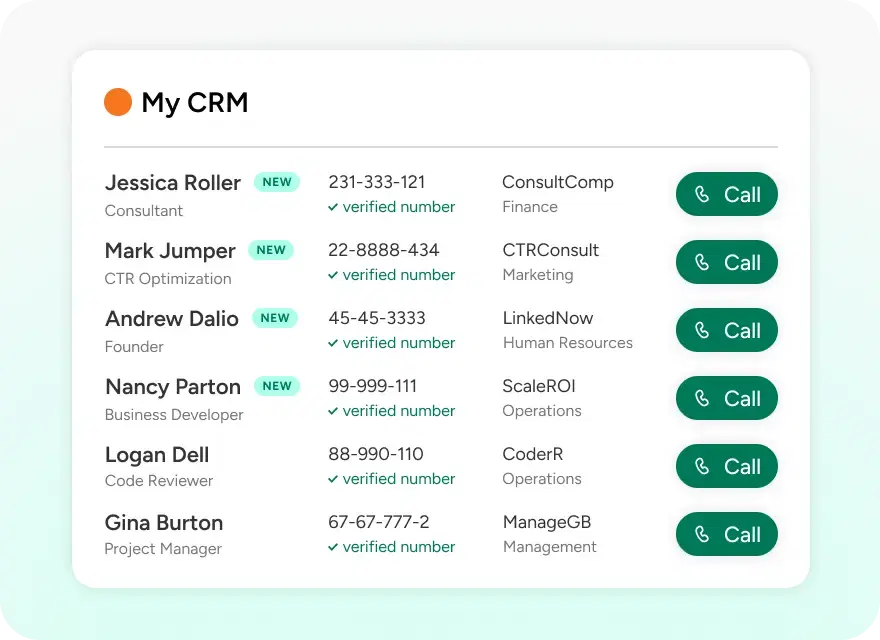The image size is (880, 640).
Task: Select the phone number 22-8888-434
Action: [x=384, y=250]
